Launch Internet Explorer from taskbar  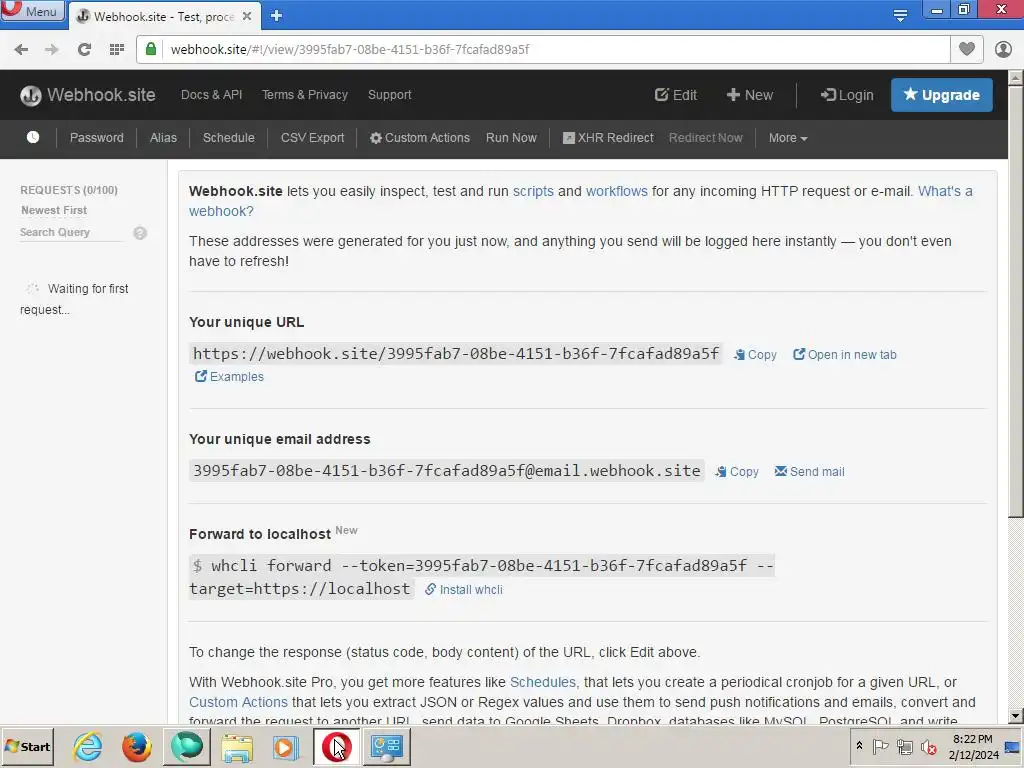tap(88, 746)
